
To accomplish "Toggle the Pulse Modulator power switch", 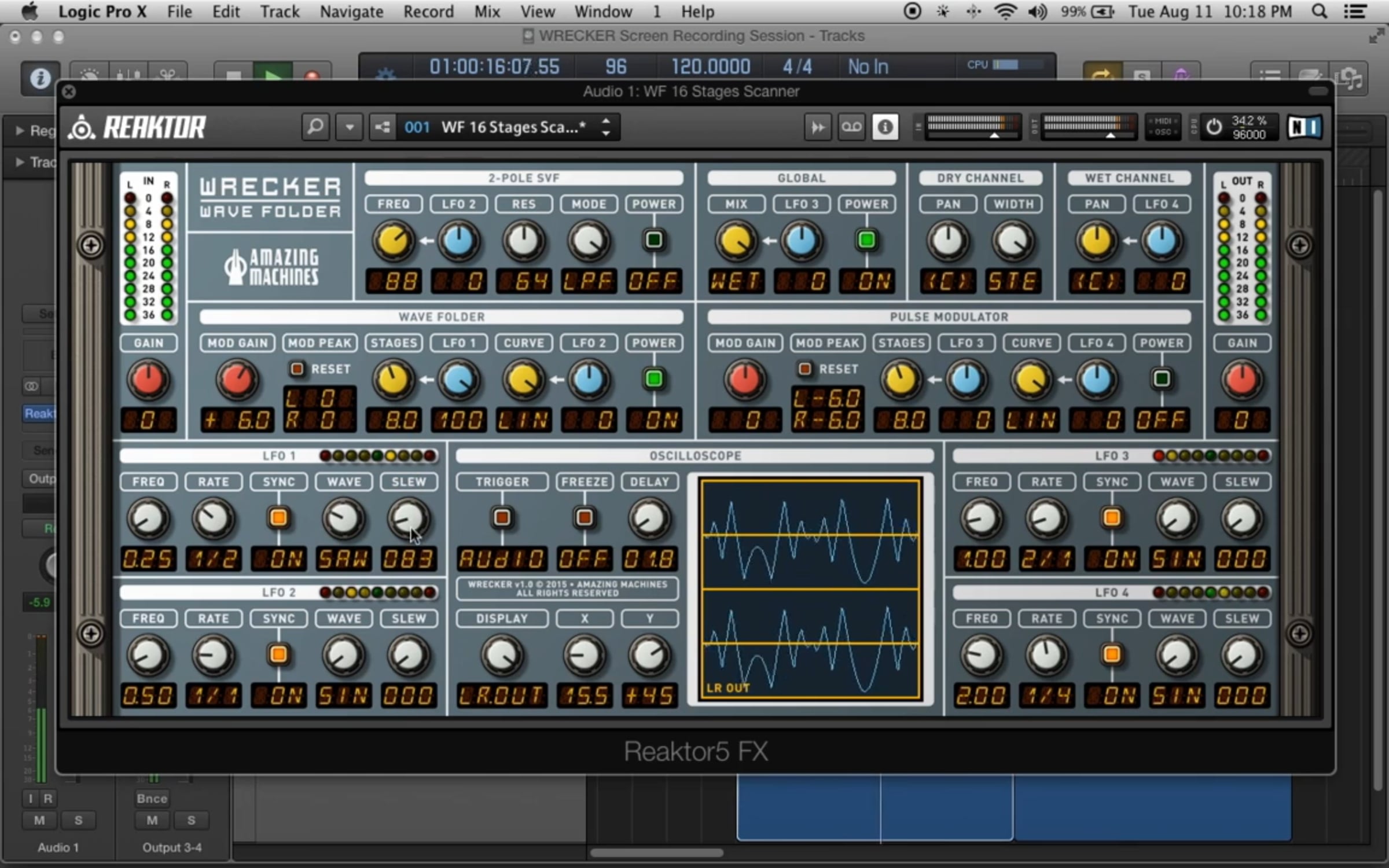I will coord(1162,378).
